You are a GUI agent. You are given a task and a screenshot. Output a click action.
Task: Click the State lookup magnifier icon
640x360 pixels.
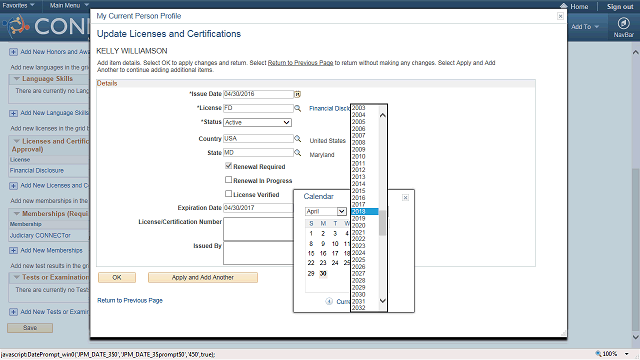point(298,153)
